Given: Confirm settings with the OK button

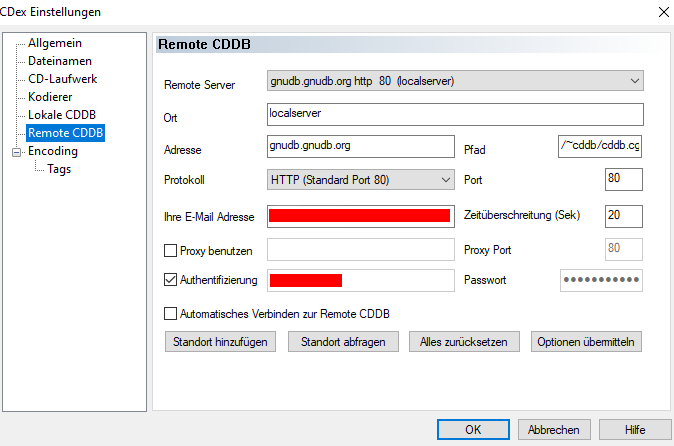Looking at the screenshot, I should 473,429.
